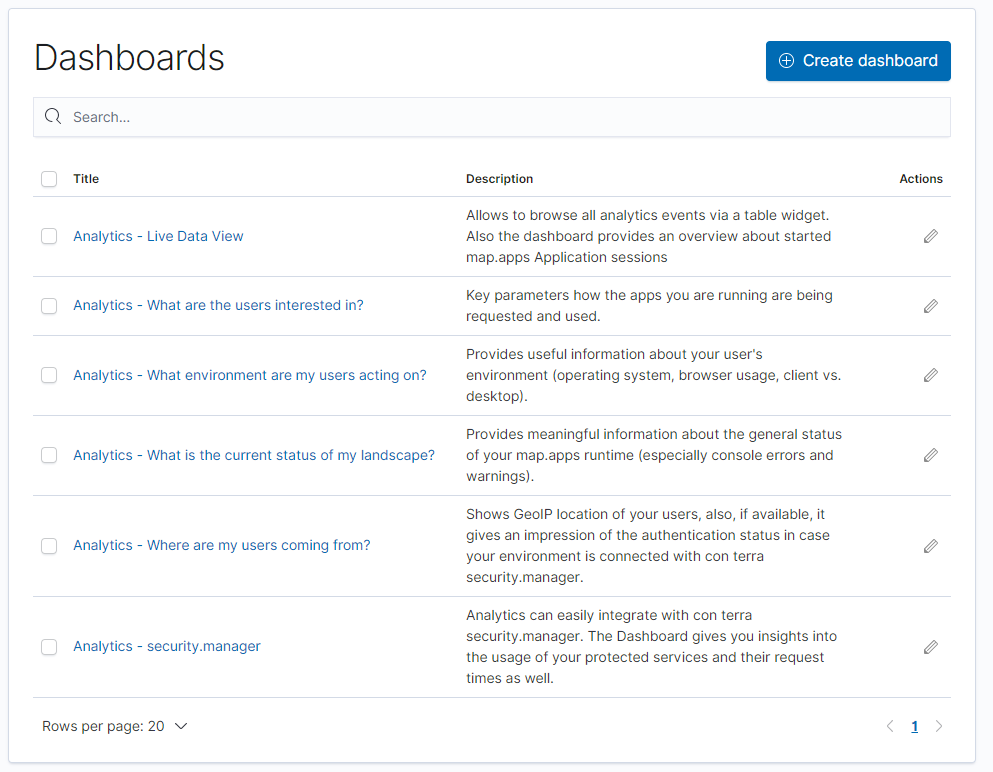This screenshot has height=772, width=993.
Task: Edit the landscape status dashboard via pencil icon
Action: point(930,455)
